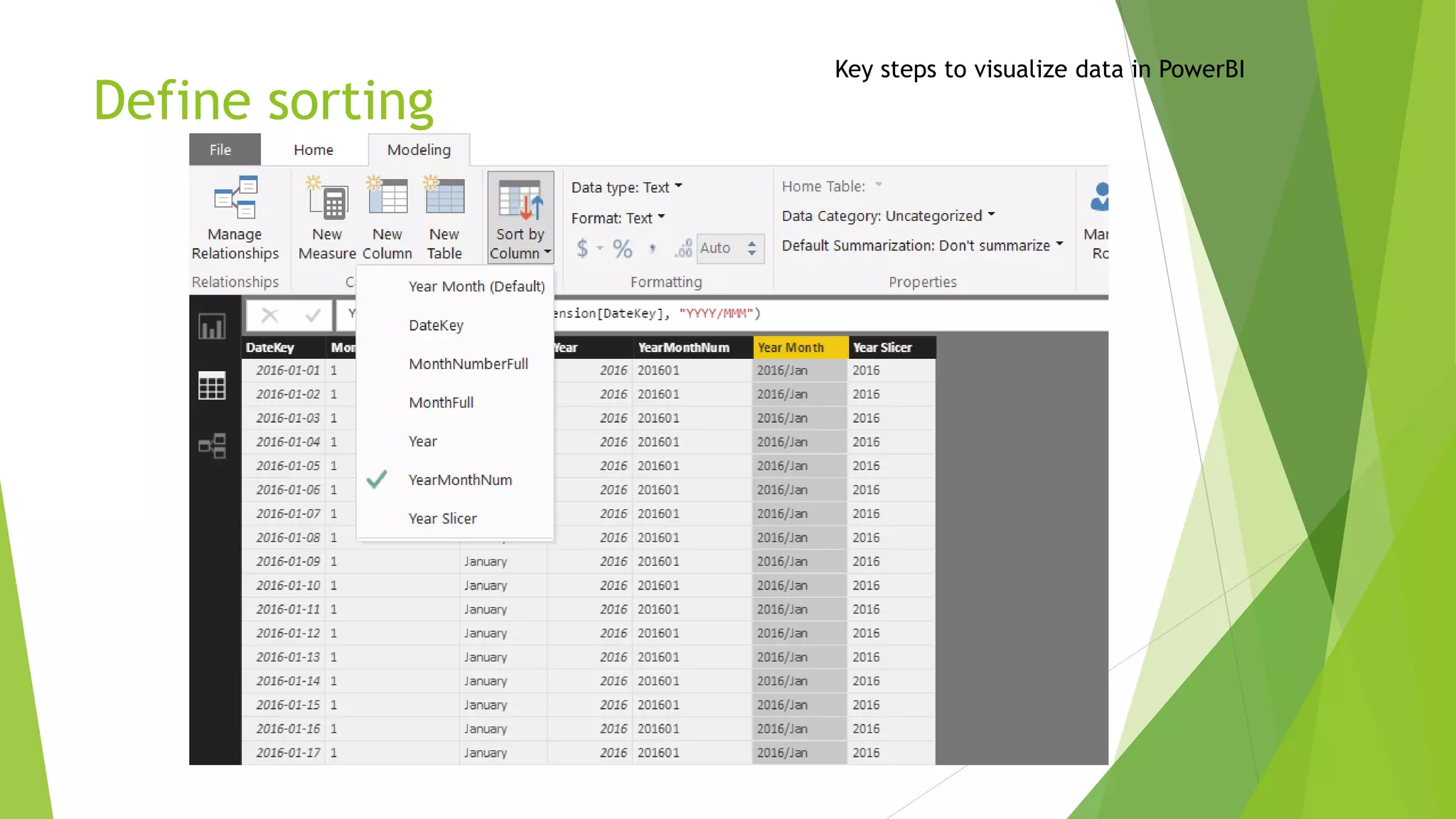Click Relationships group label
This screenshot has height=819, width=1456.
point(235,282)
